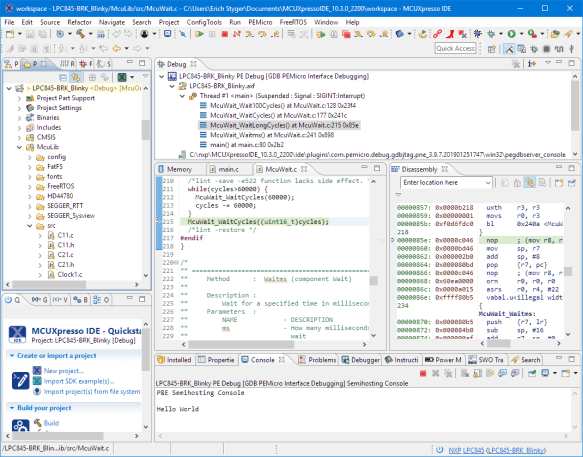The image size is (583, 457).
Task: Open the ConfigTools menu
Action: [x=204, y=22]
